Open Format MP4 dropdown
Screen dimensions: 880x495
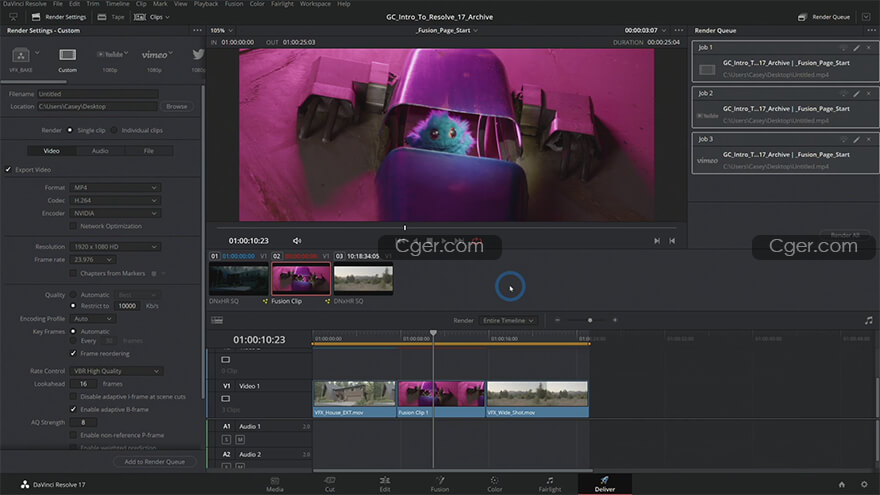[x=115, y=187]
